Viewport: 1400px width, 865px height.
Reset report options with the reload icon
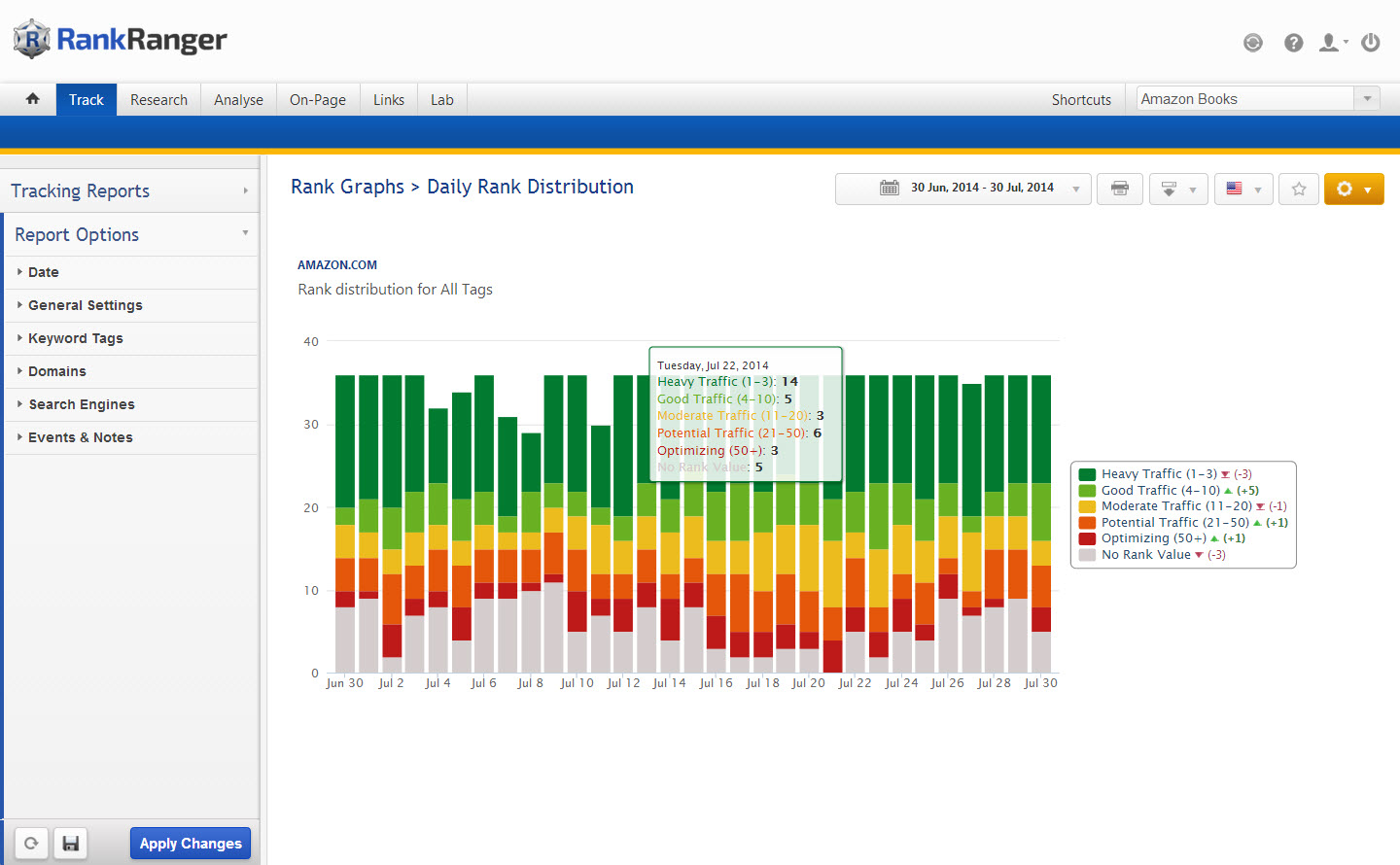[x=31, y=843]
